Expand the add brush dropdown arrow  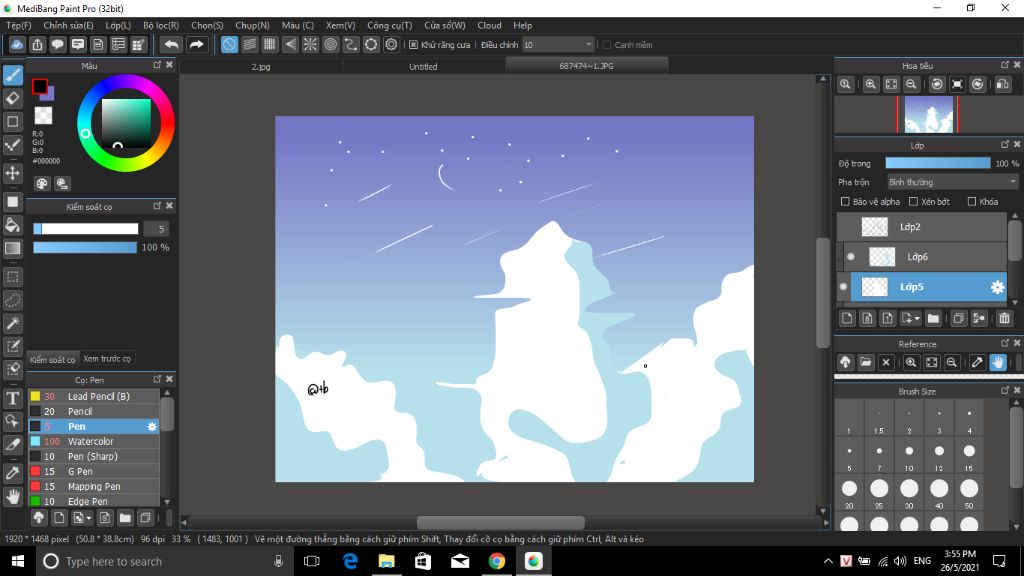89,518
